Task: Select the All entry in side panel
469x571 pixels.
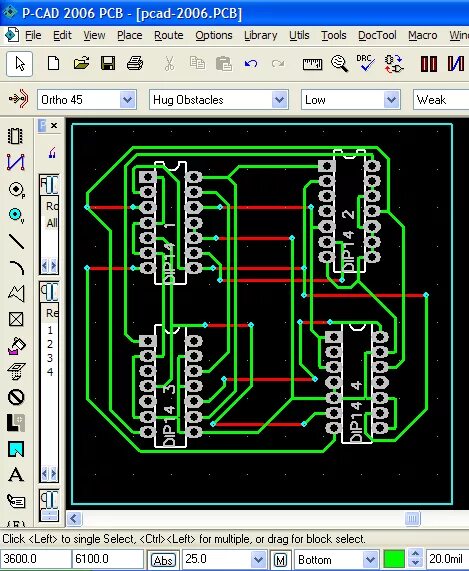Action: point(52,223)
